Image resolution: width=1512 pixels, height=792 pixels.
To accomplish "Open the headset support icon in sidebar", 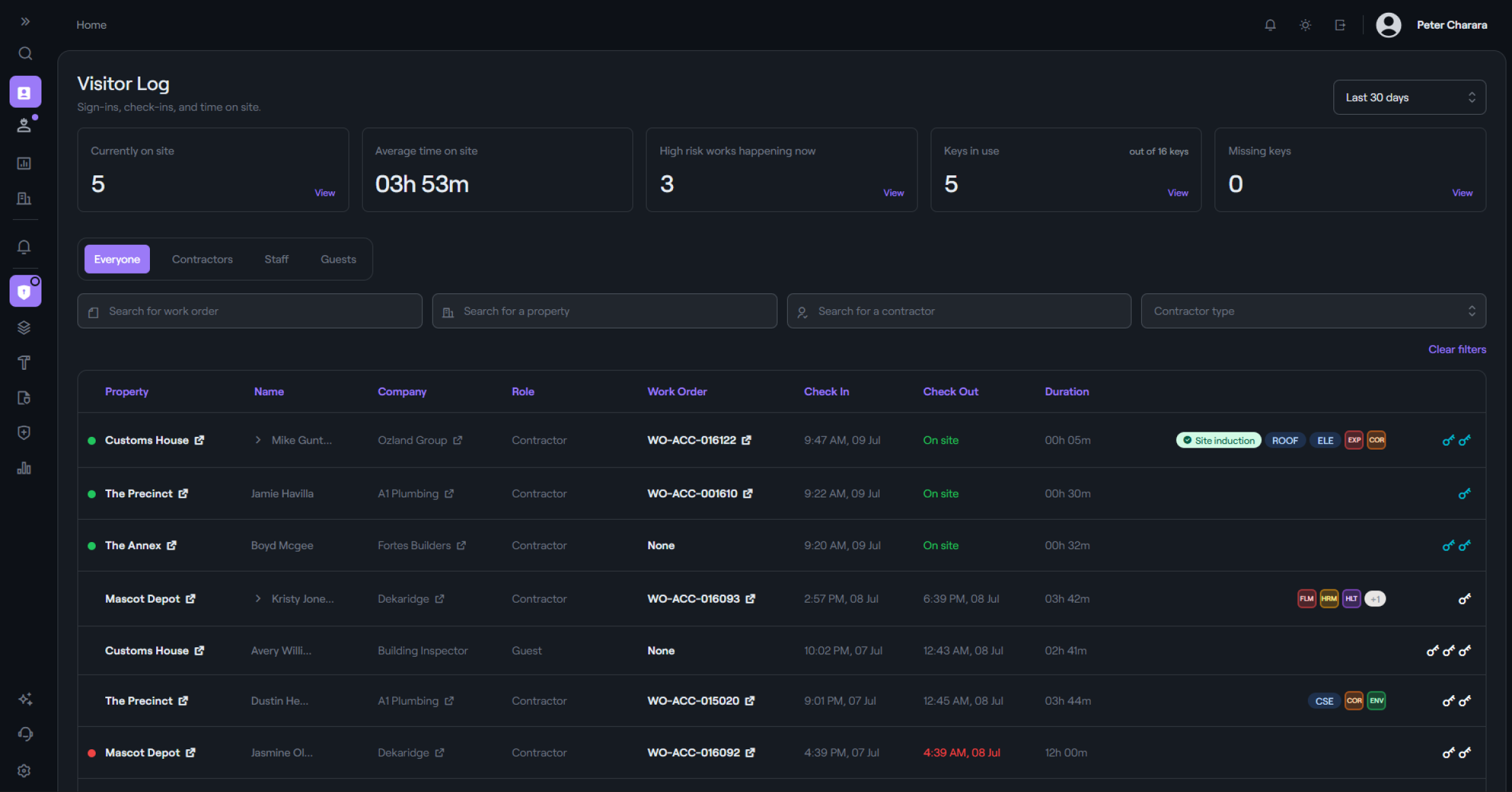I will tap(25, 734).
